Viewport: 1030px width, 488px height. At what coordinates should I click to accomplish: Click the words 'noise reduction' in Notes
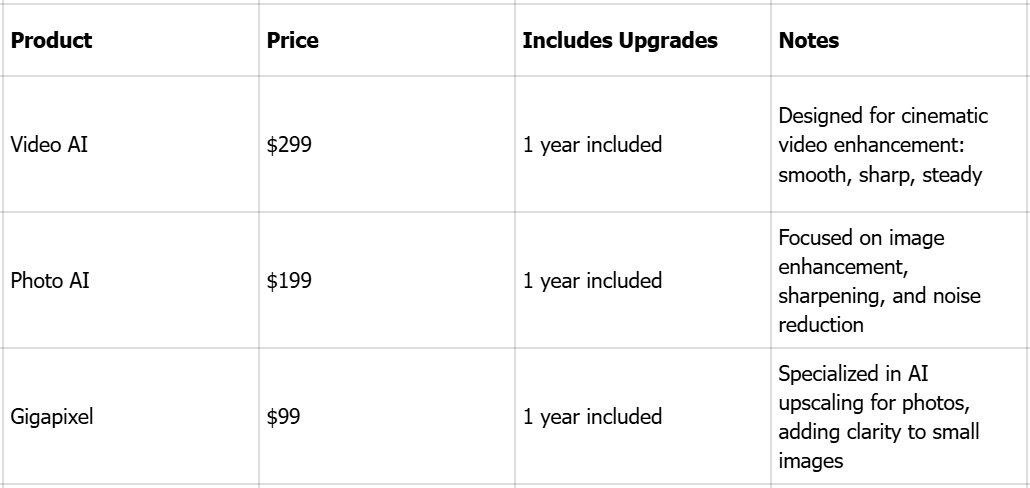point(880,310)
